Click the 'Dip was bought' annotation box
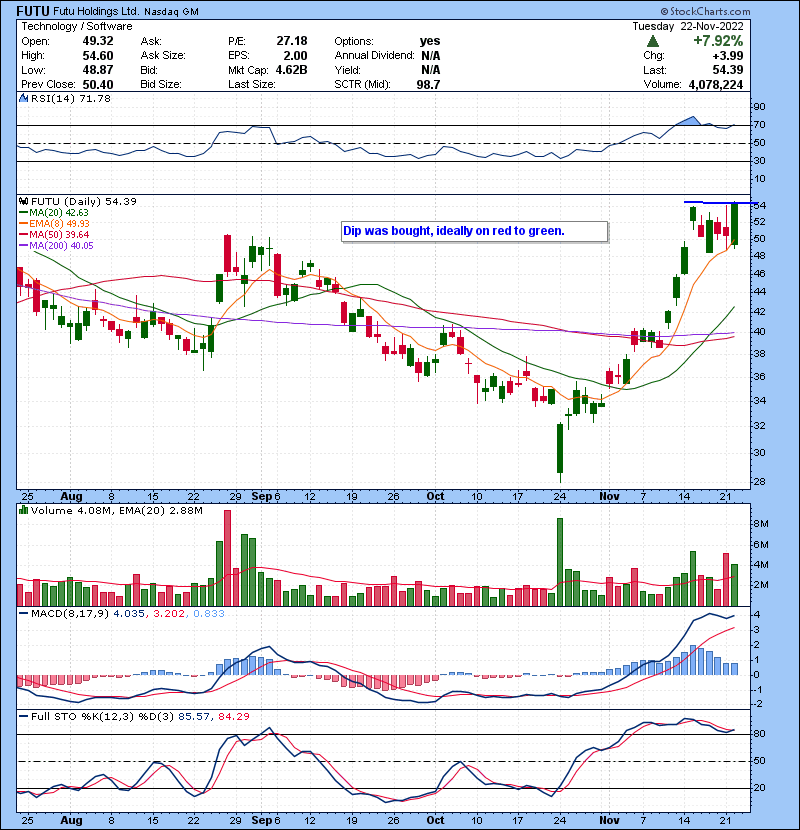 (474, 231)
